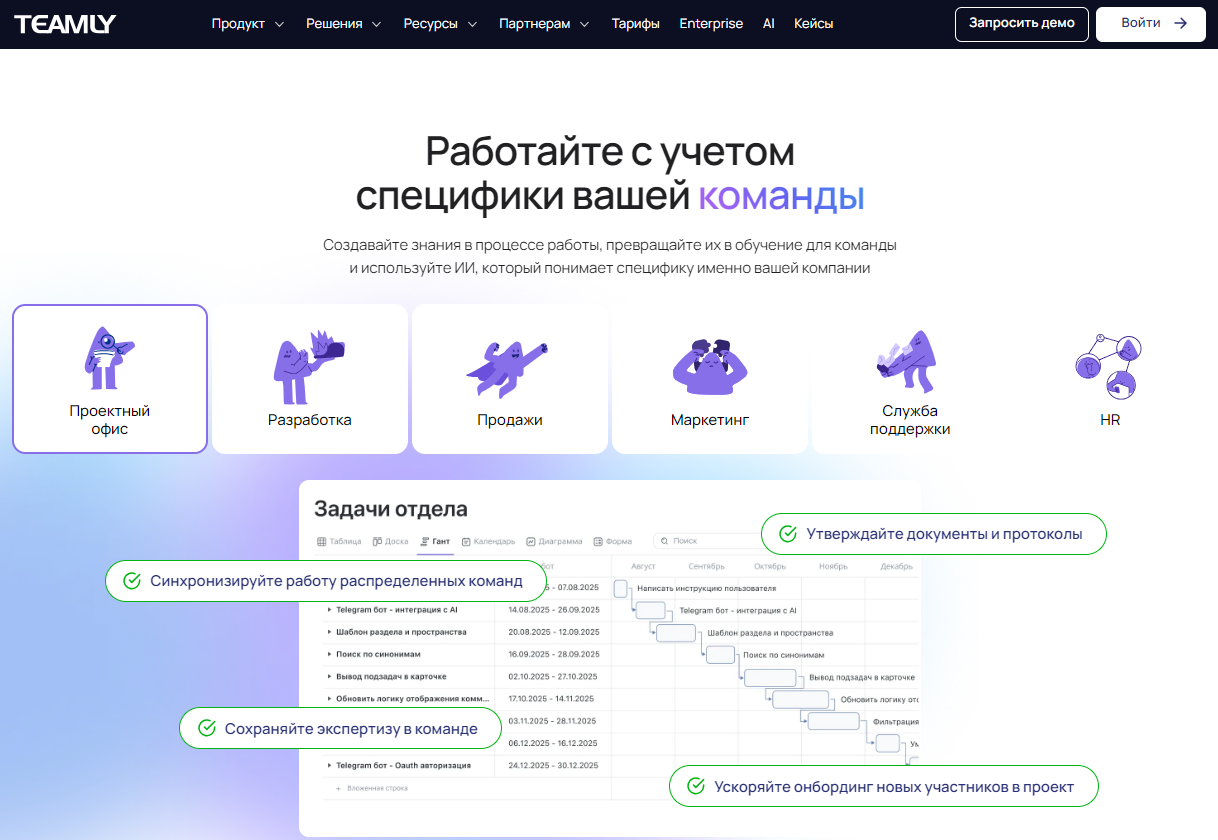
Task: Click inside the Поиск search input
Action: pyautogui.click(x=700, y=540)
